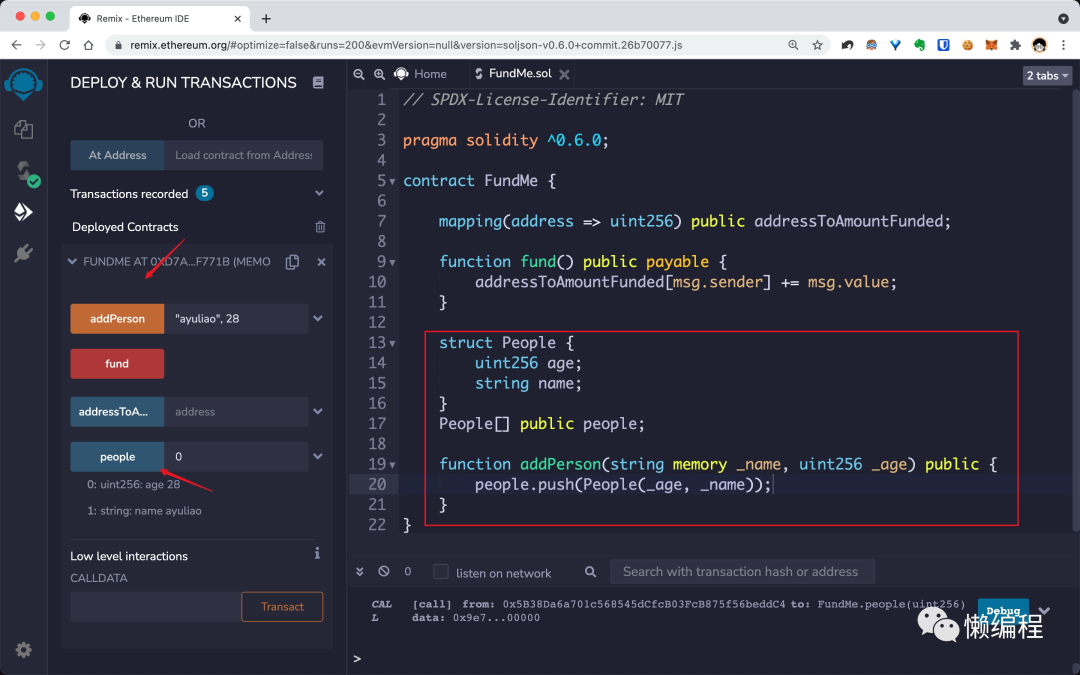Click the Remix logo at top of sidebar
This screenshot has height=675, width=1080.
[23, 84]
